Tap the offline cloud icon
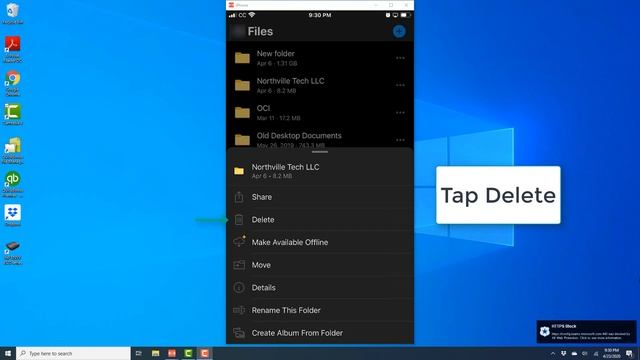 [239, 241]
